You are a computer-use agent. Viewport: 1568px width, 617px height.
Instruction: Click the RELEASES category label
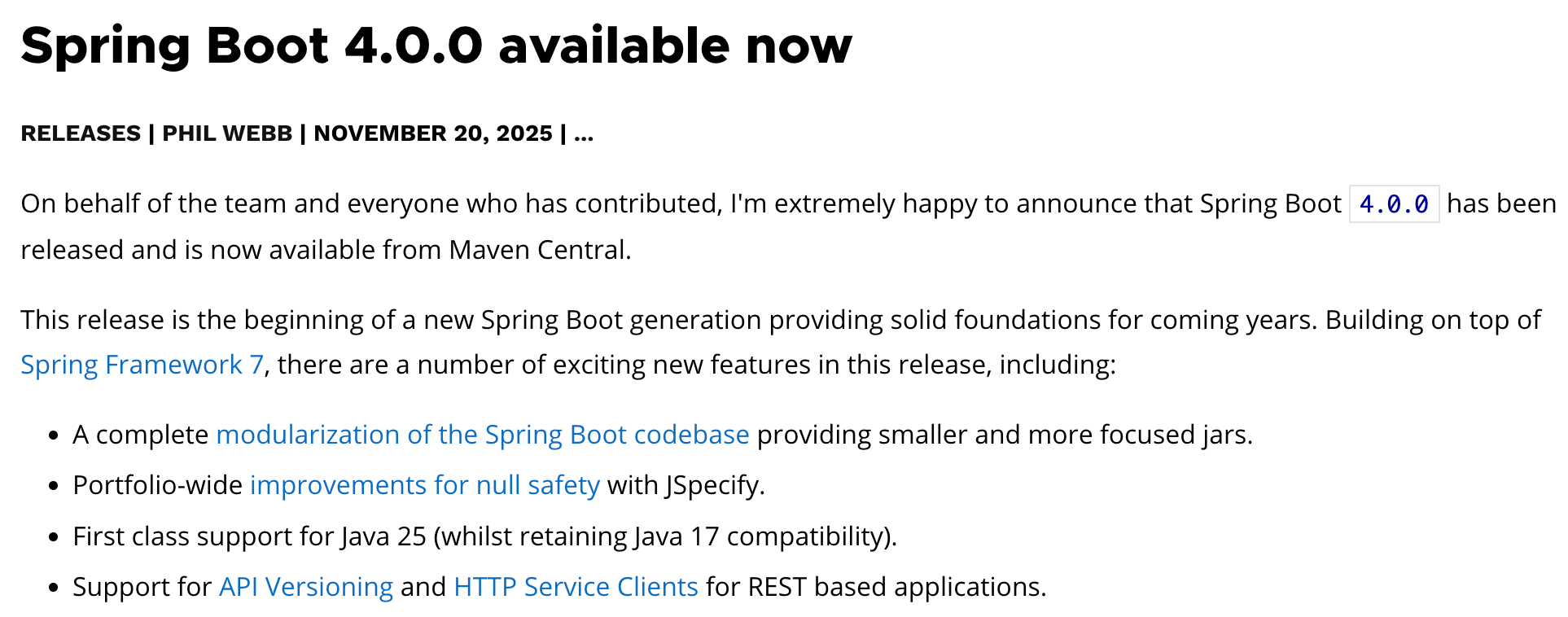(81, 133)
